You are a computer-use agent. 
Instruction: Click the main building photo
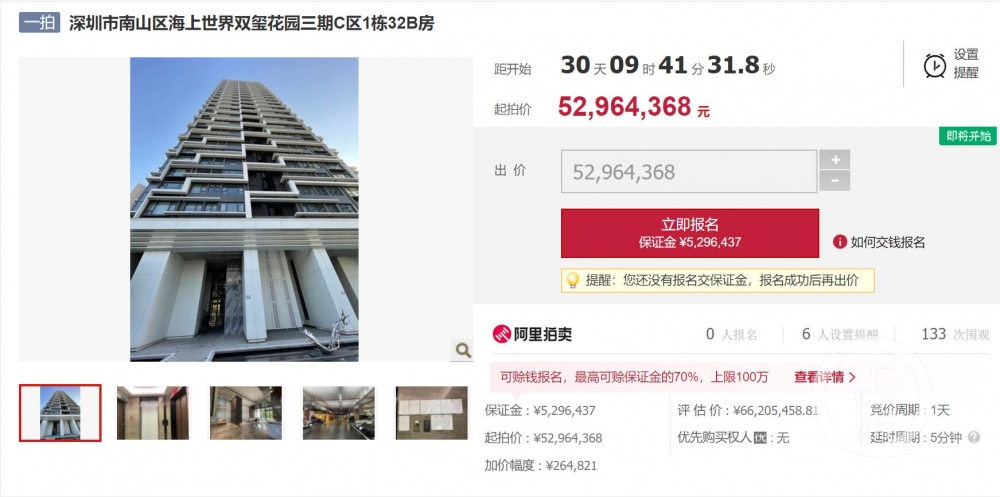coord(244,209)
